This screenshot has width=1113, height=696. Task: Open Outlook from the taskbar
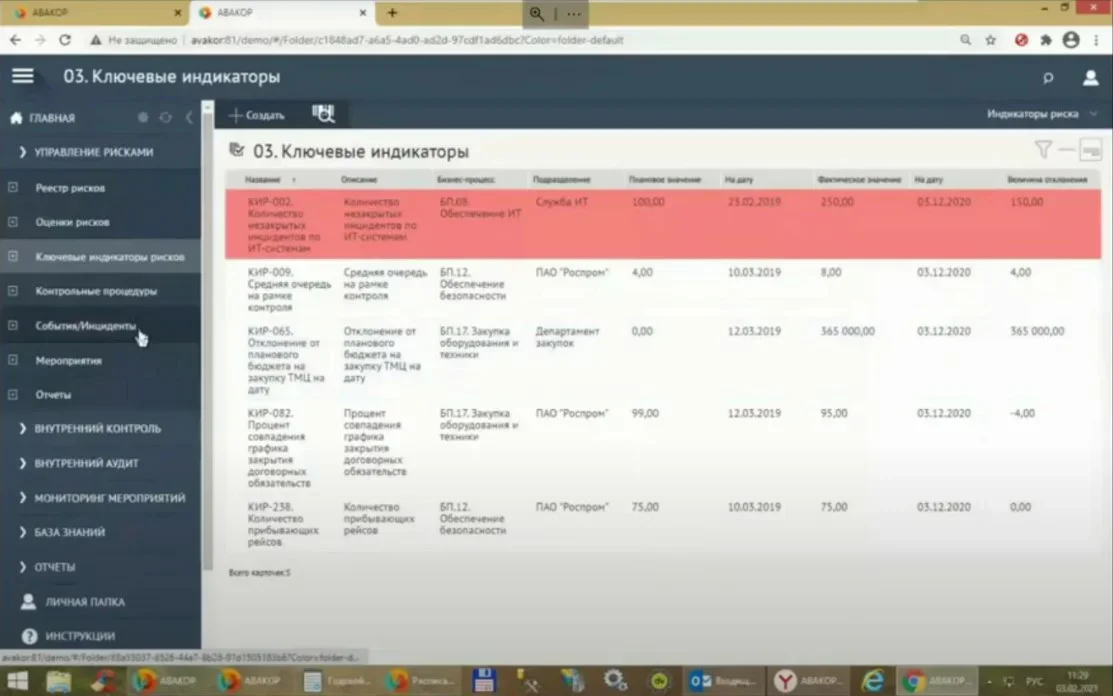pos(723,681)
